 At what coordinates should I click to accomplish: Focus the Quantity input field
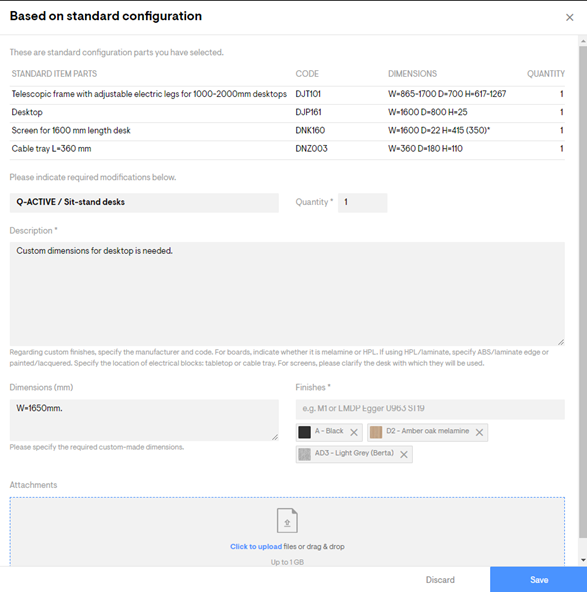click(362, 202)
